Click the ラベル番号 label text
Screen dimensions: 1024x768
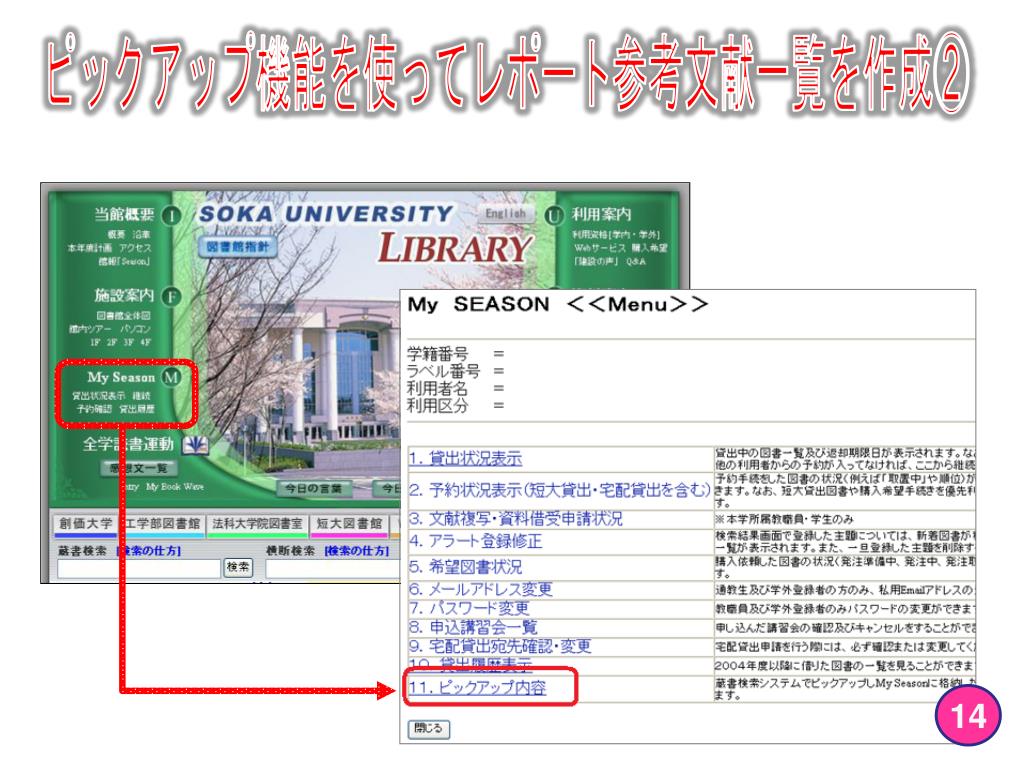click(x=443, y=372)
